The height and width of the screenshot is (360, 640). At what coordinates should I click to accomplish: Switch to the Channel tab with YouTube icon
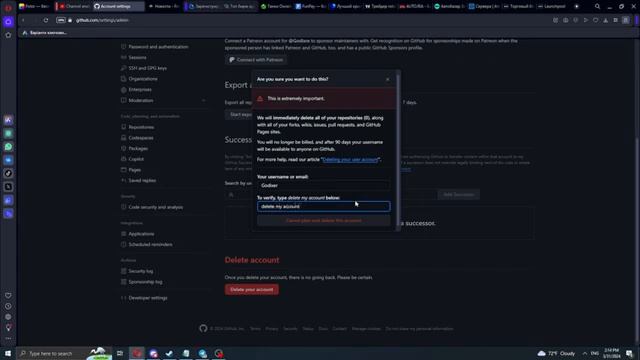point(73,6)
